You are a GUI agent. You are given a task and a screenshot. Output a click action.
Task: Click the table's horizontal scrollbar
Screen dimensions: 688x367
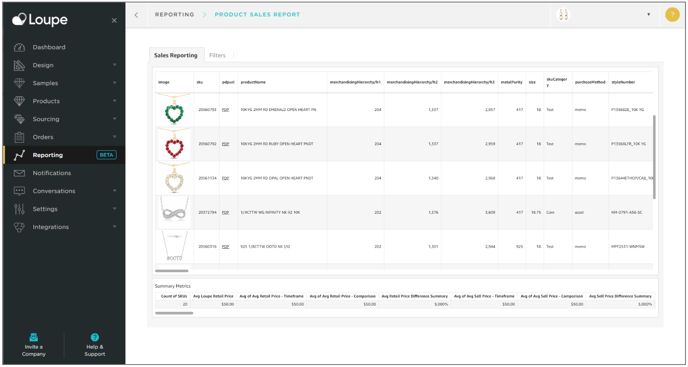(x=172, y=271)
